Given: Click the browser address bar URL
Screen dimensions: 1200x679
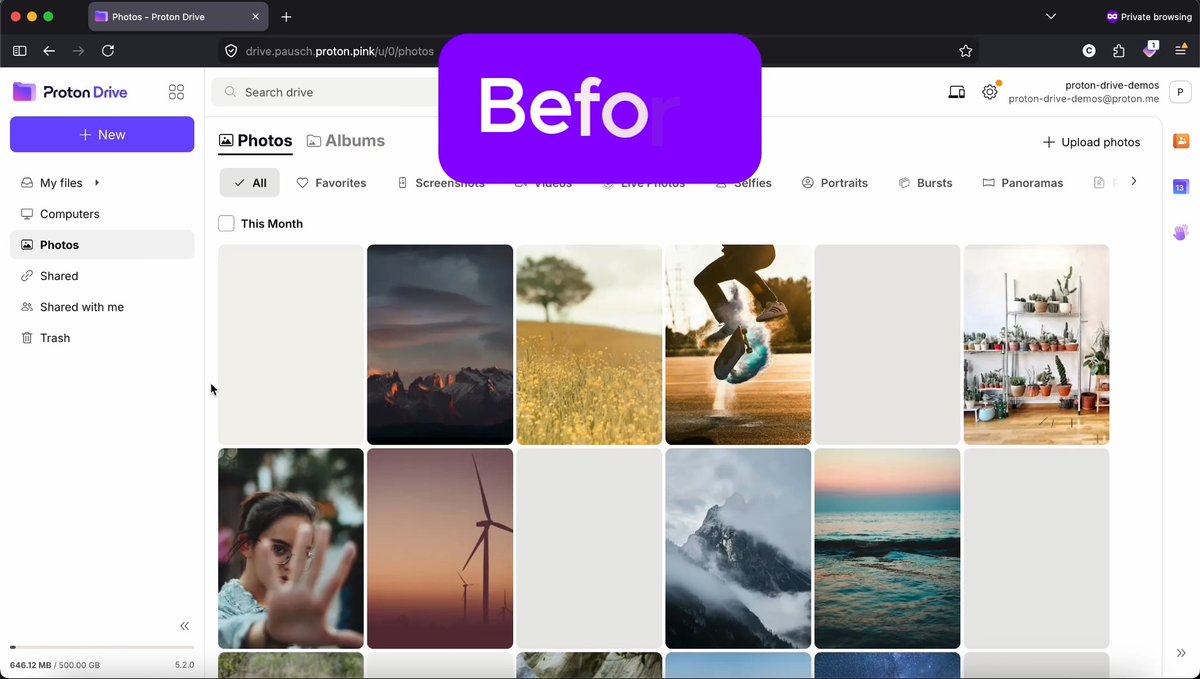Looking at the screenshot, I should 340,51.
